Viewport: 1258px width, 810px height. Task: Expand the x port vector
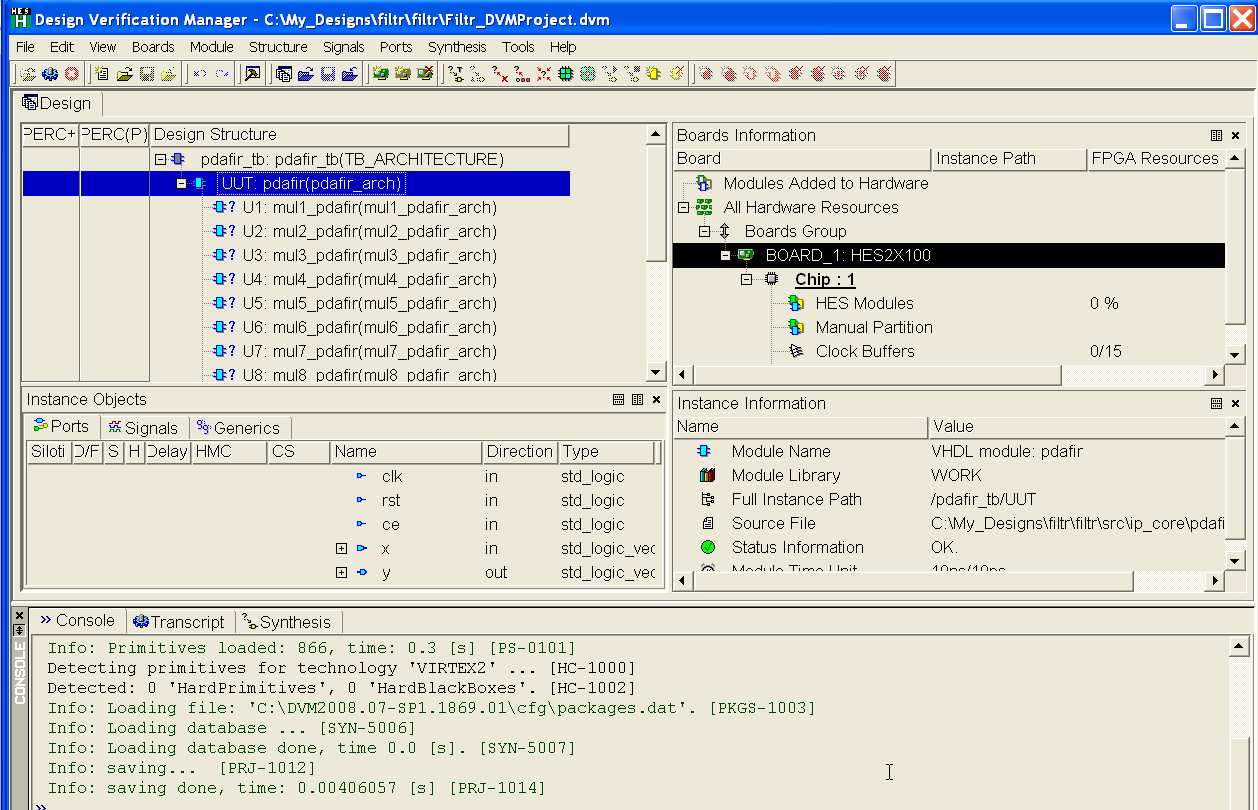point(342,548)
